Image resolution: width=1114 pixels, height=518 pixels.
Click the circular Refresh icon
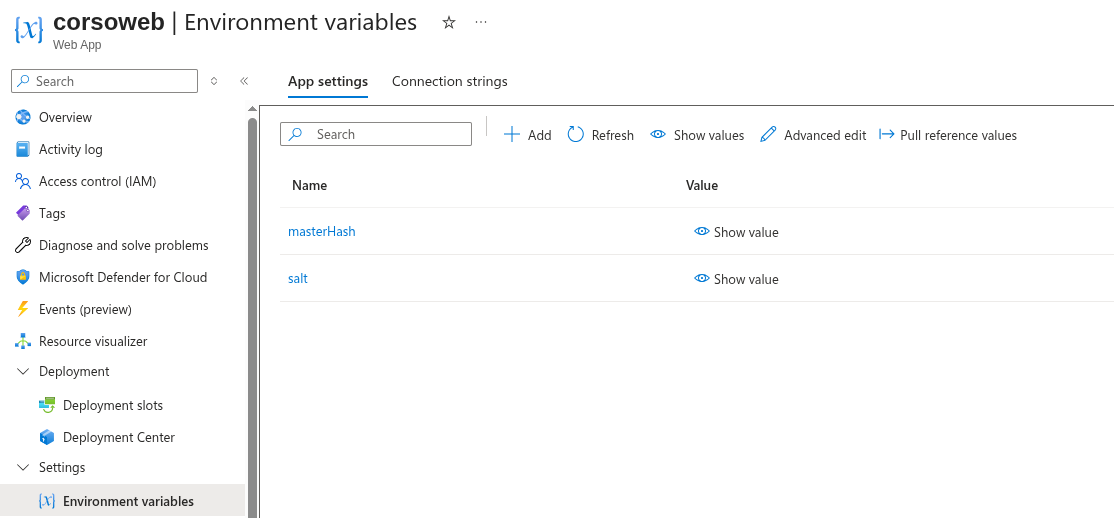pos(575,134)
